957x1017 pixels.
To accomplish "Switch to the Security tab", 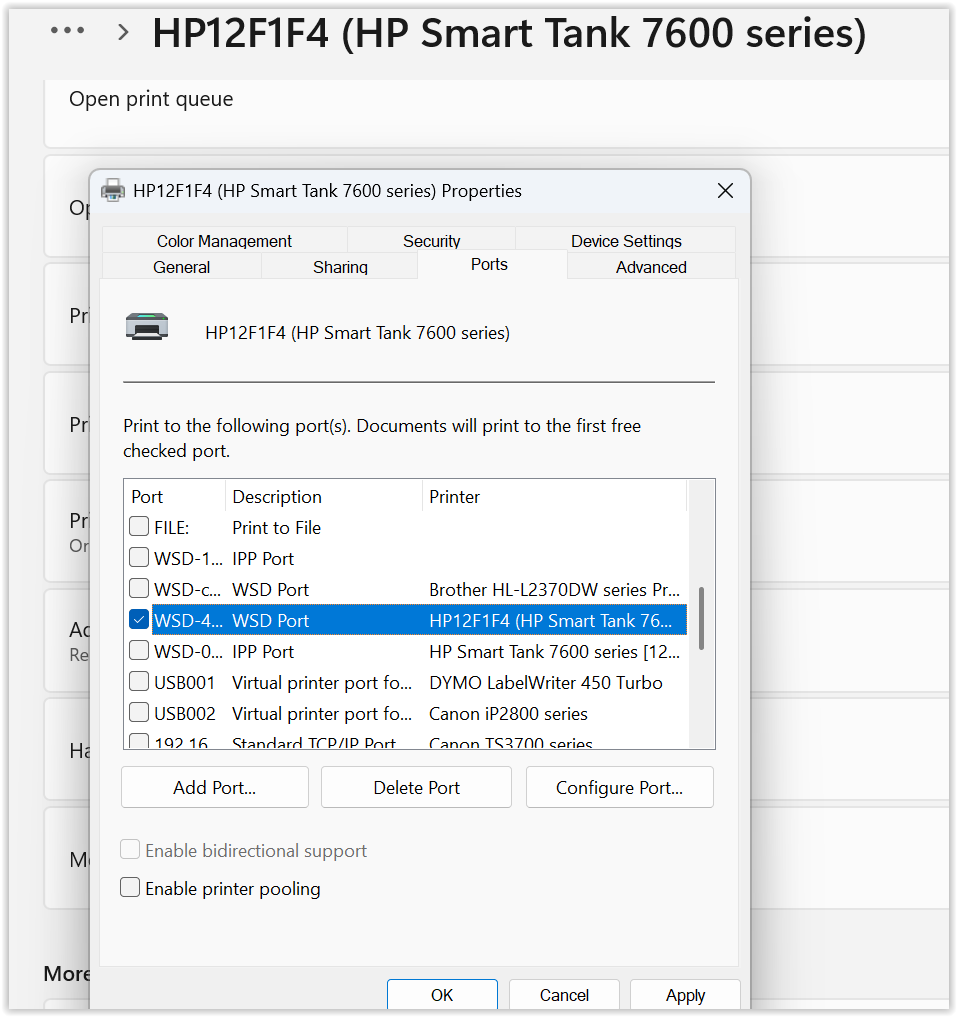I will click(x=431, y=241).
